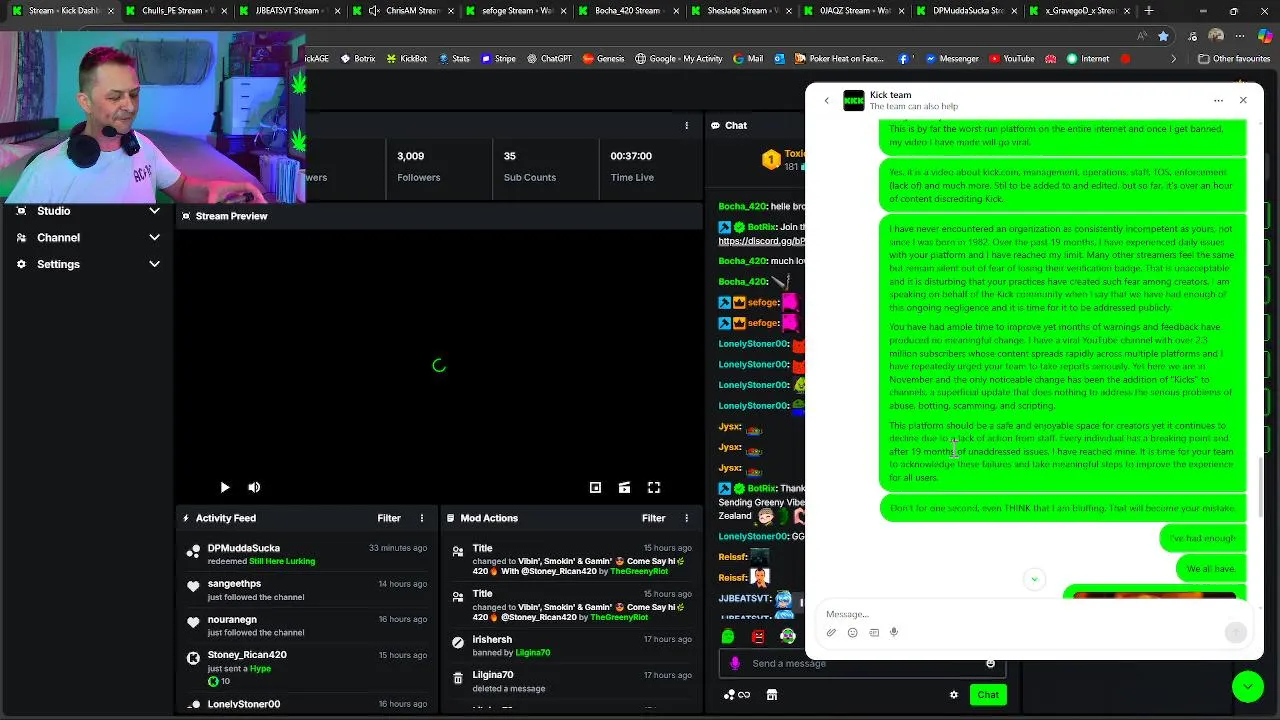The width and height of the screenshot is (1280, 720).
Task: Open stream preview mini player mode
Action: point(595,487)
